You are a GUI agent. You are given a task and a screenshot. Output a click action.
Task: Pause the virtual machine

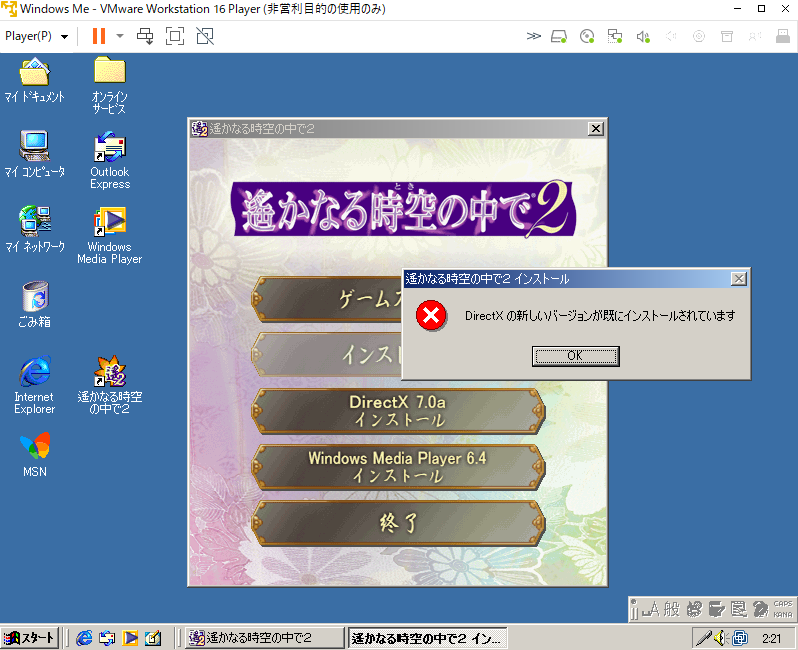99,36
